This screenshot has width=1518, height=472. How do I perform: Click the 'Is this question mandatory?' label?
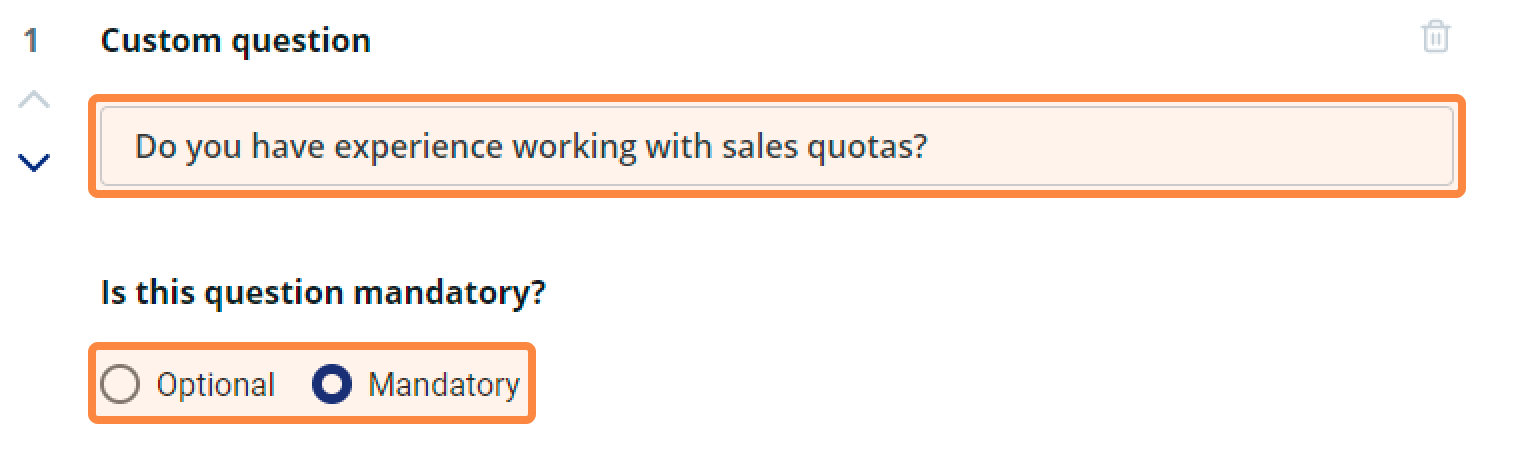pos(323,293)
